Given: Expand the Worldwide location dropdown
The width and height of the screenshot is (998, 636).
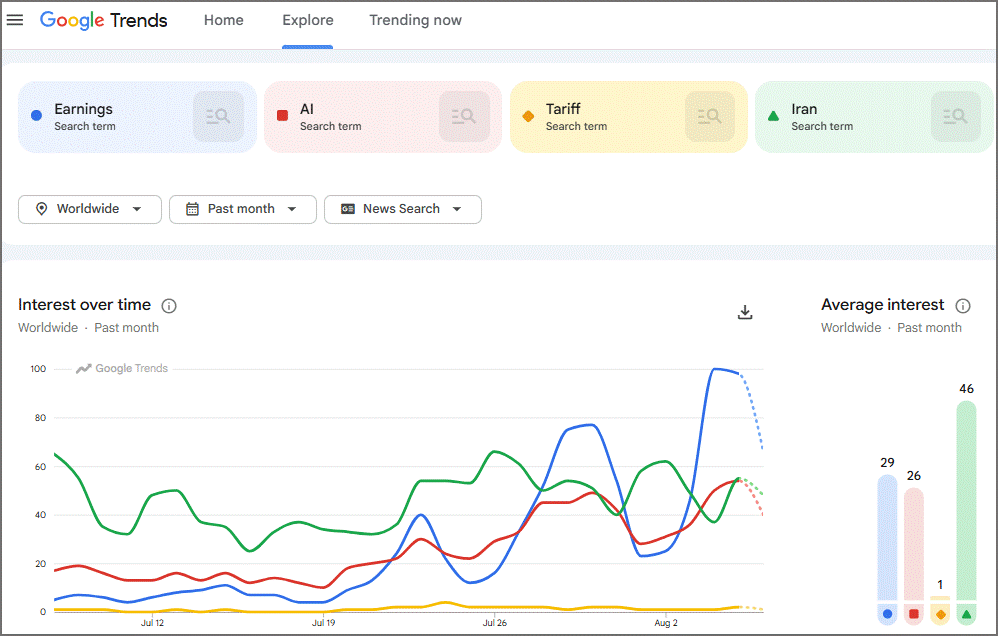Looking at the screenshot, I should [x=90, y=209].
